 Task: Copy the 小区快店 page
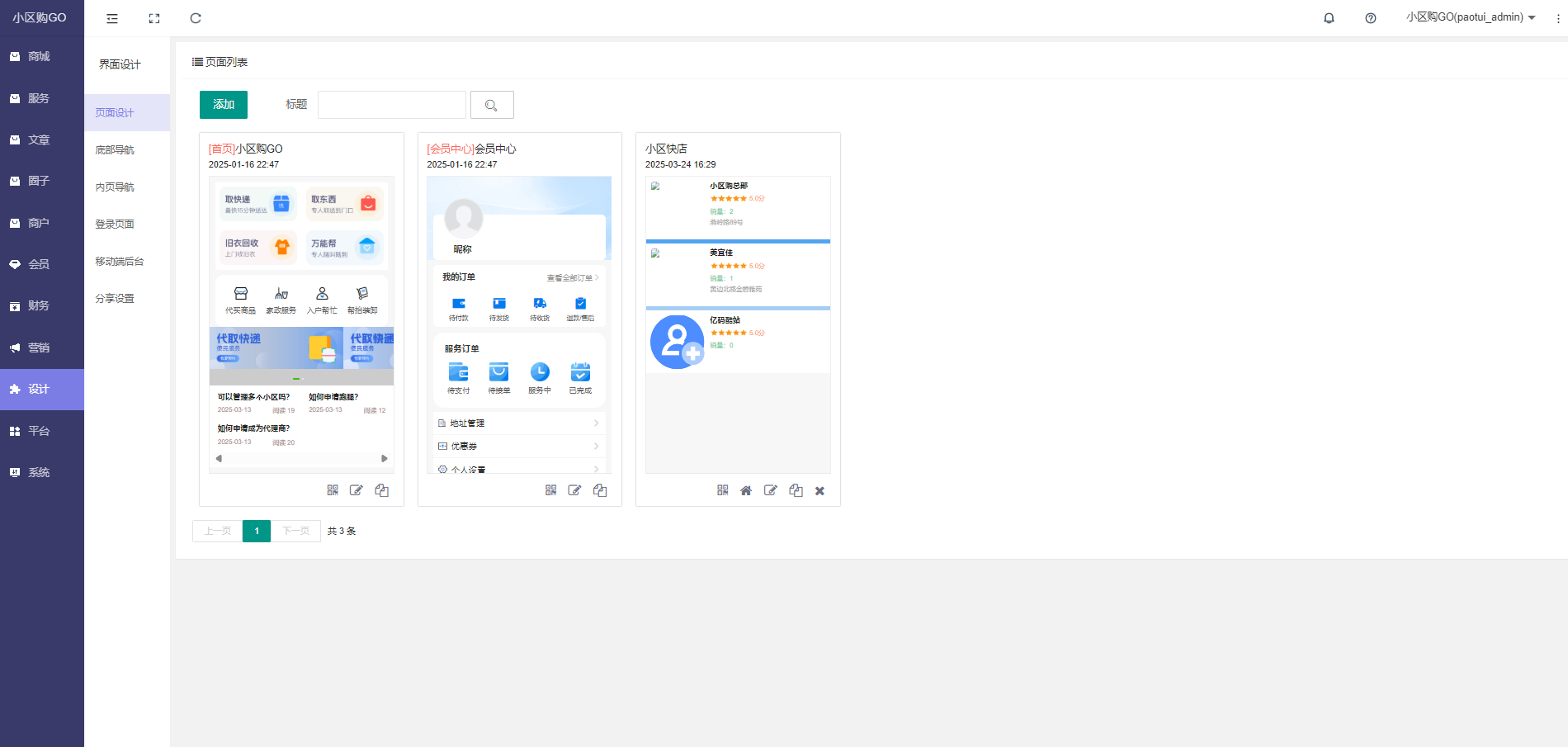795,489
